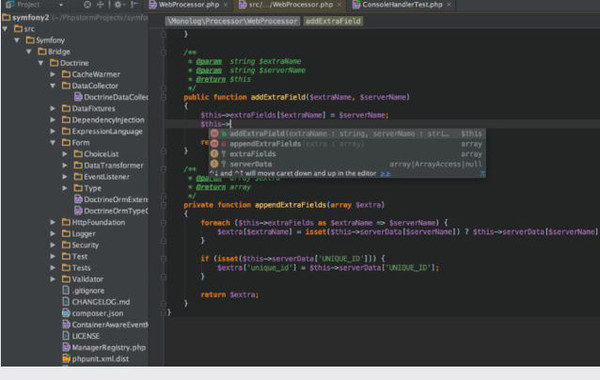Fold the addExtraField function via gutter marker
600x380 pixels.
(163, 97)
